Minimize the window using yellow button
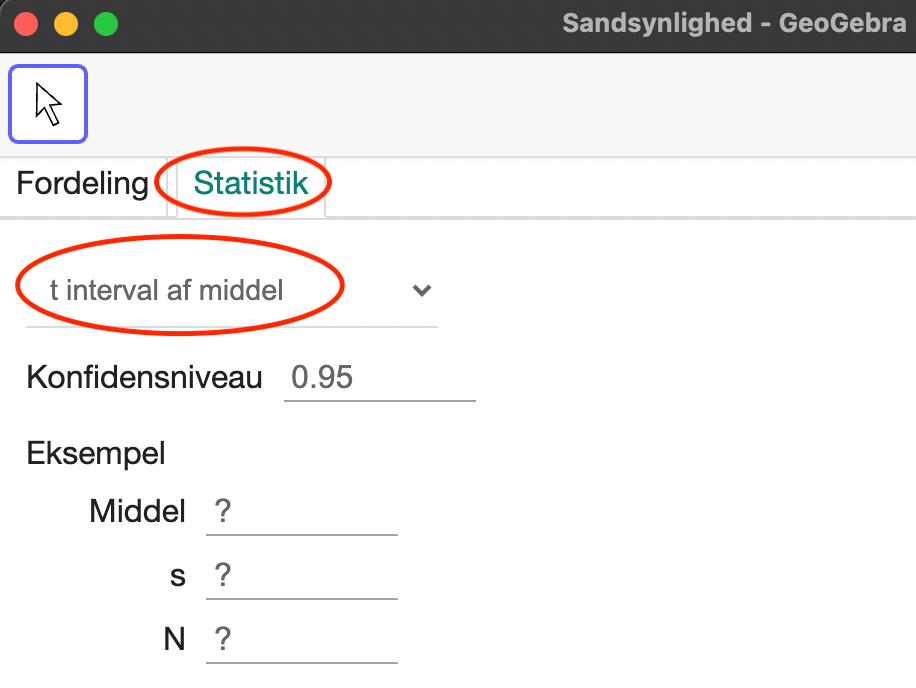Image resolution: width=916 pixels, height=688 pixels. pos(66,25)
